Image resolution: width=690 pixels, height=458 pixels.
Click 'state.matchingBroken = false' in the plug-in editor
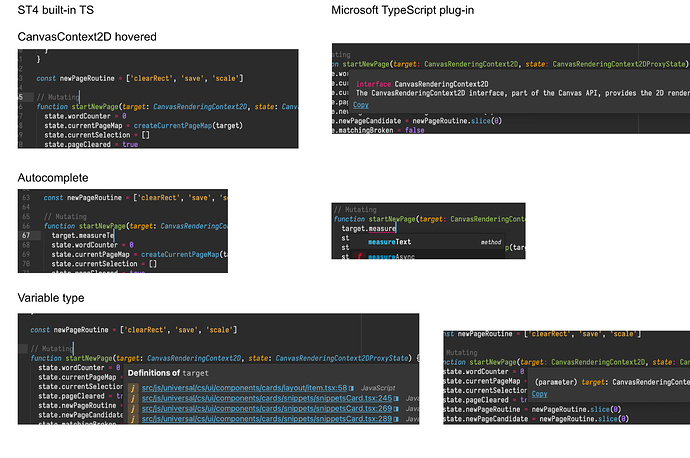378,130
